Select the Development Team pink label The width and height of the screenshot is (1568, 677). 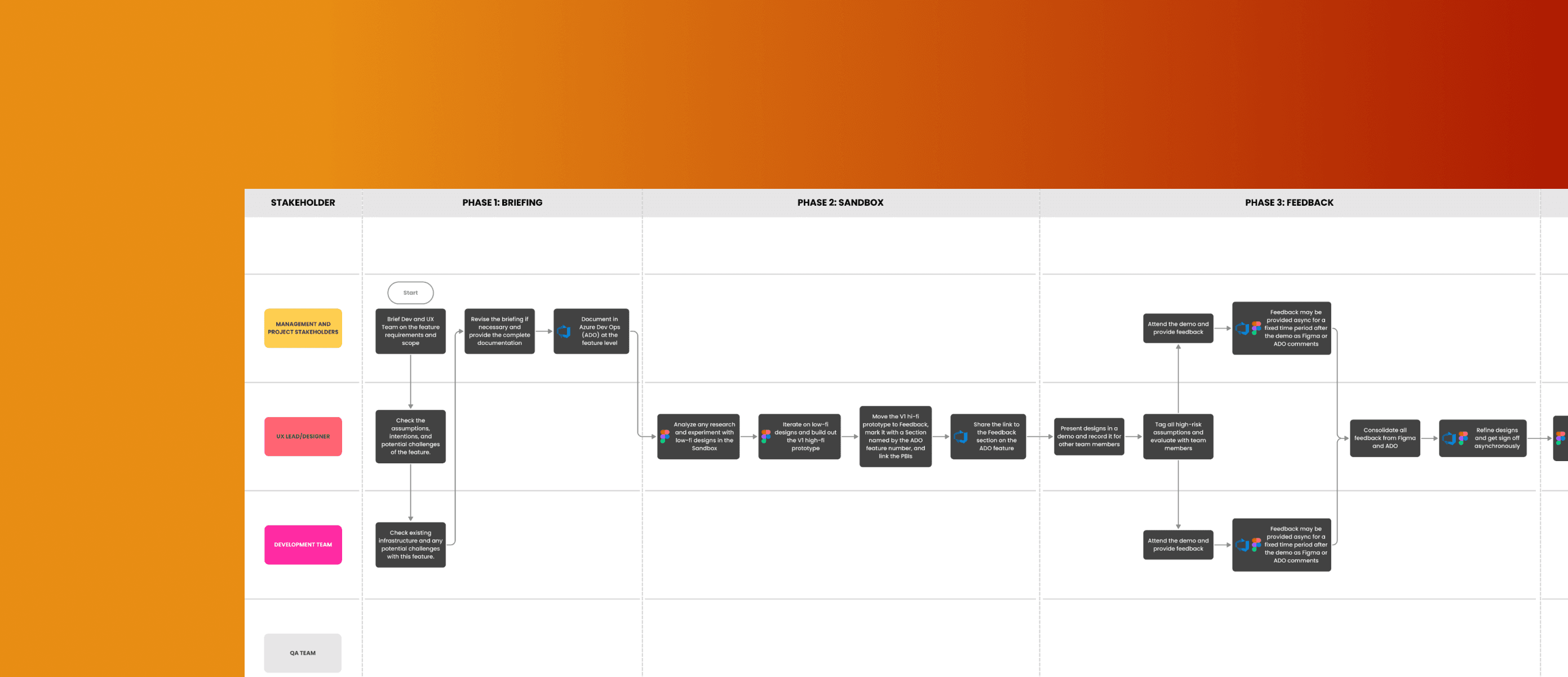(303, 545)
